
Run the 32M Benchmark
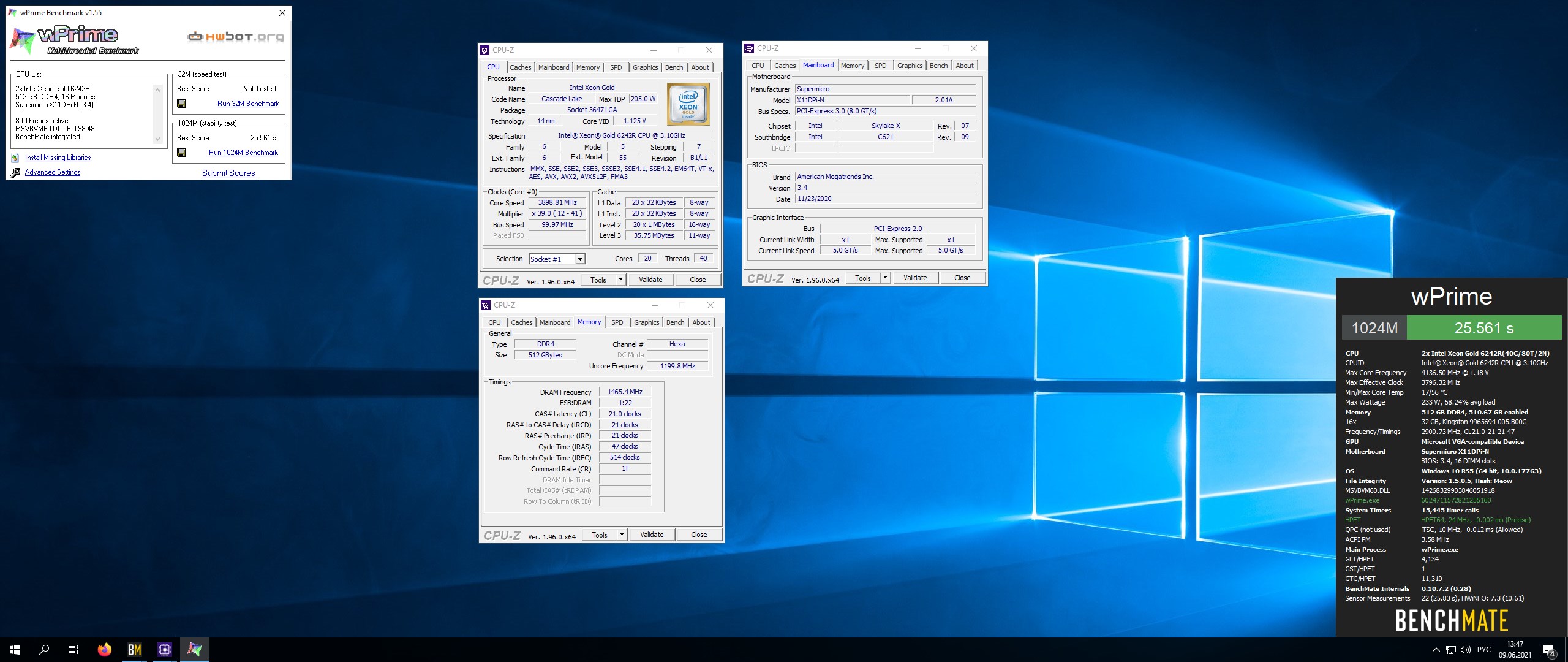[x=248, y=104]
